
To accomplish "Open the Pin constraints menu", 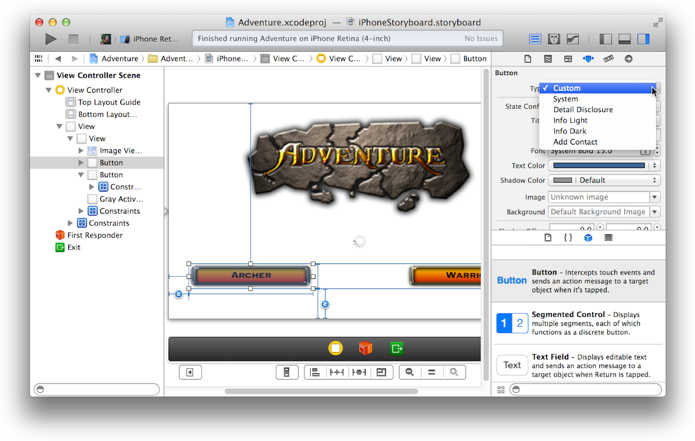I will click(336, 372).
